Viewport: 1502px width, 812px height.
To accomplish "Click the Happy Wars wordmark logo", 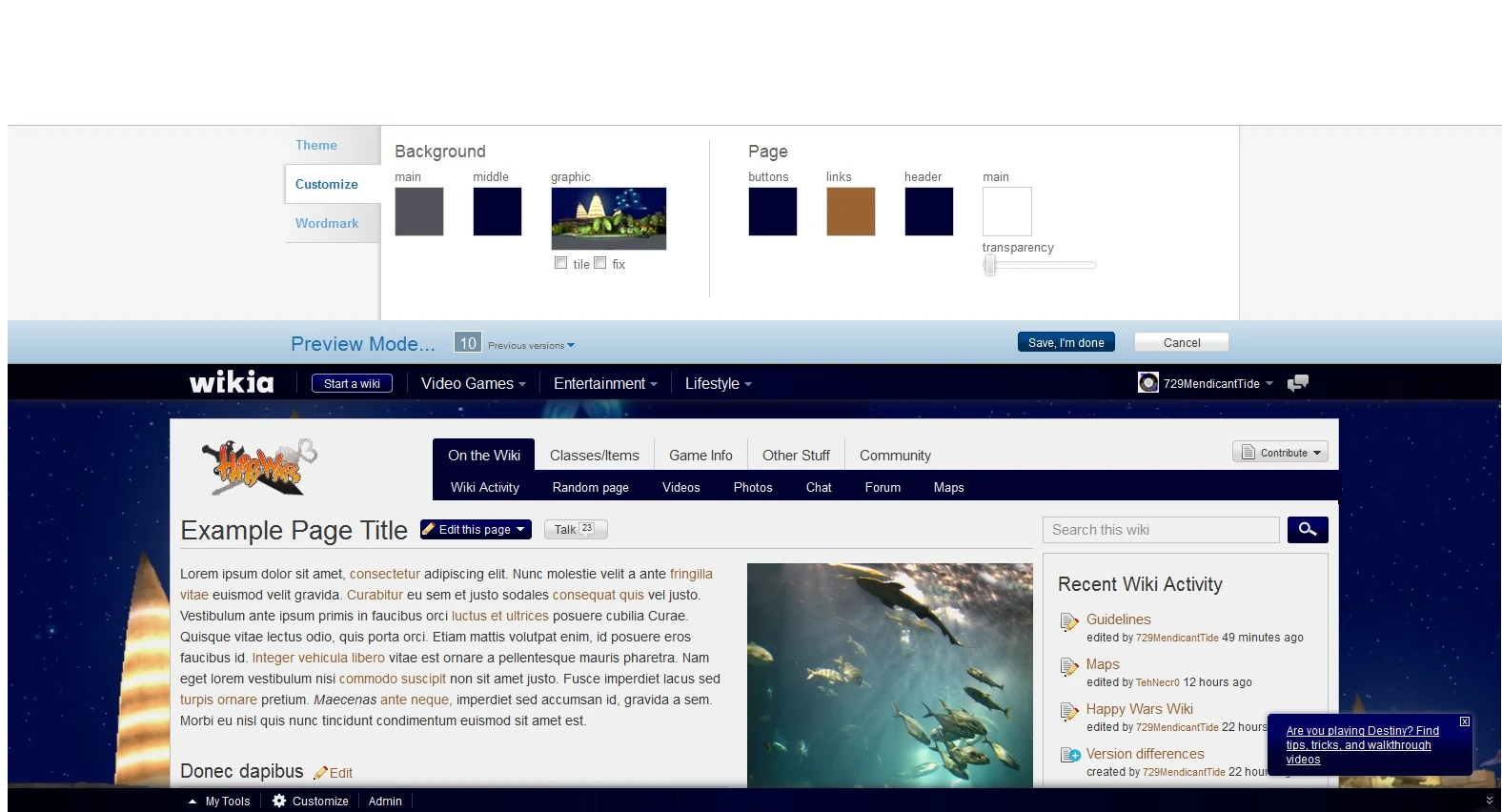I will 258,467.
